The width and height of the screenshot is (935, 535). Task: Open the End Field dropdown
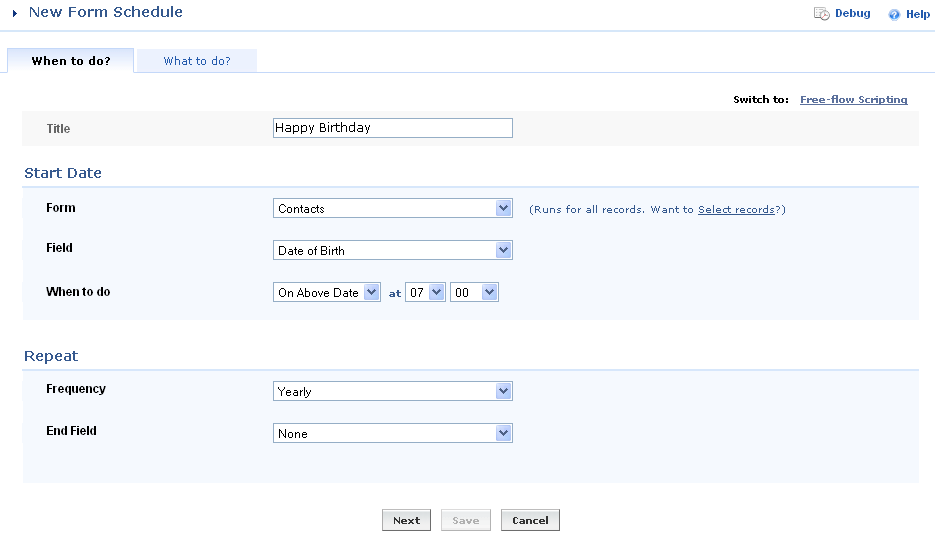392,433
